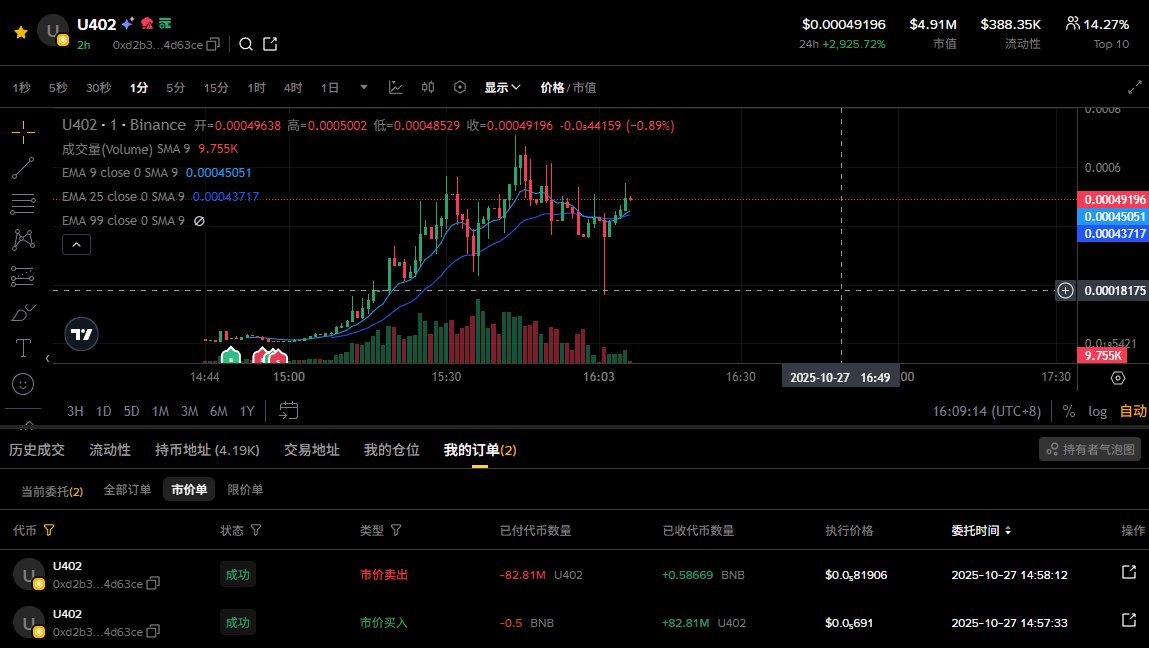This screenshot has height=648, width=1149.
Task: Open the 交易地址 tab
Action: click(x=311, y=449)
